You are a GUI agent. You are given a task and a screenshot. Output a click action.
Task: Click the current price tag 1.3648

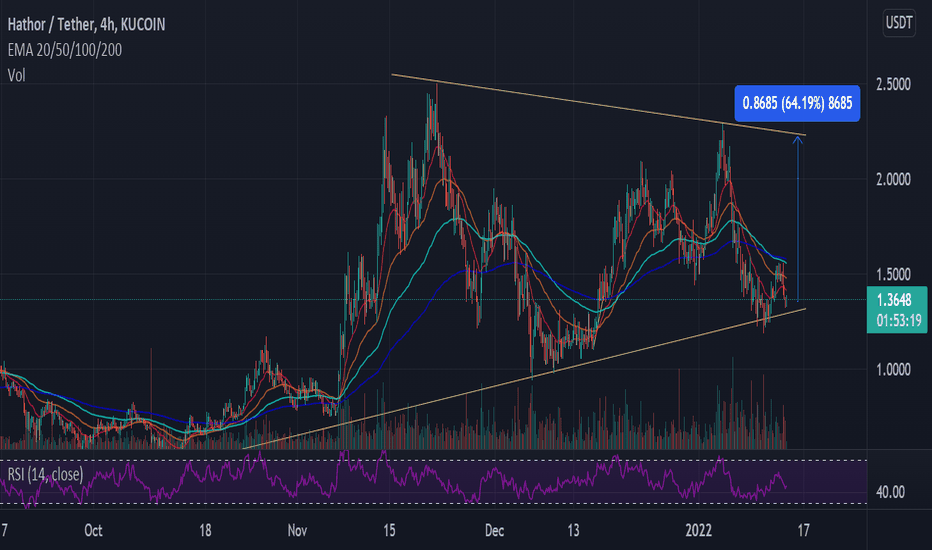click(x=894, y=300)
